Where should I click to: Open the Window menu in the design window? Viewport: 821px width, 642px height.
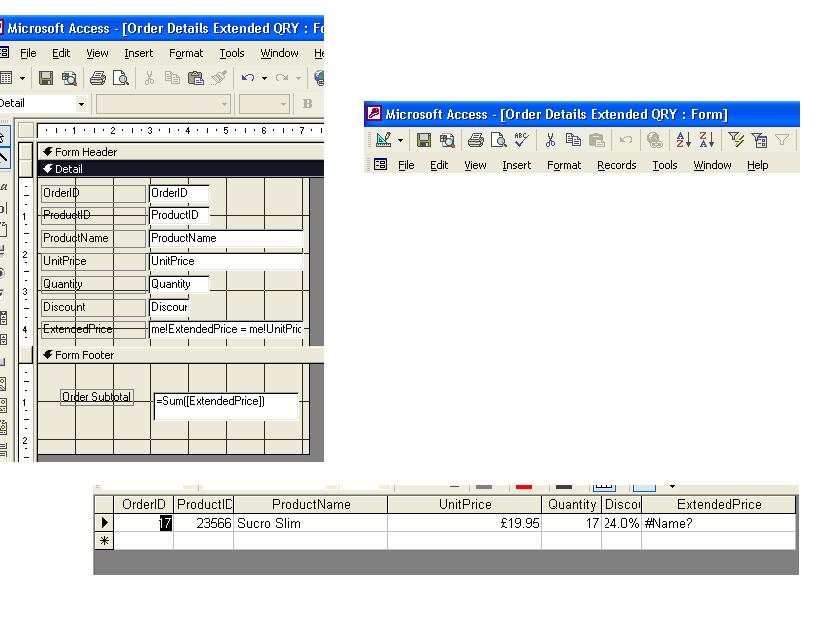tap(279, 53)
